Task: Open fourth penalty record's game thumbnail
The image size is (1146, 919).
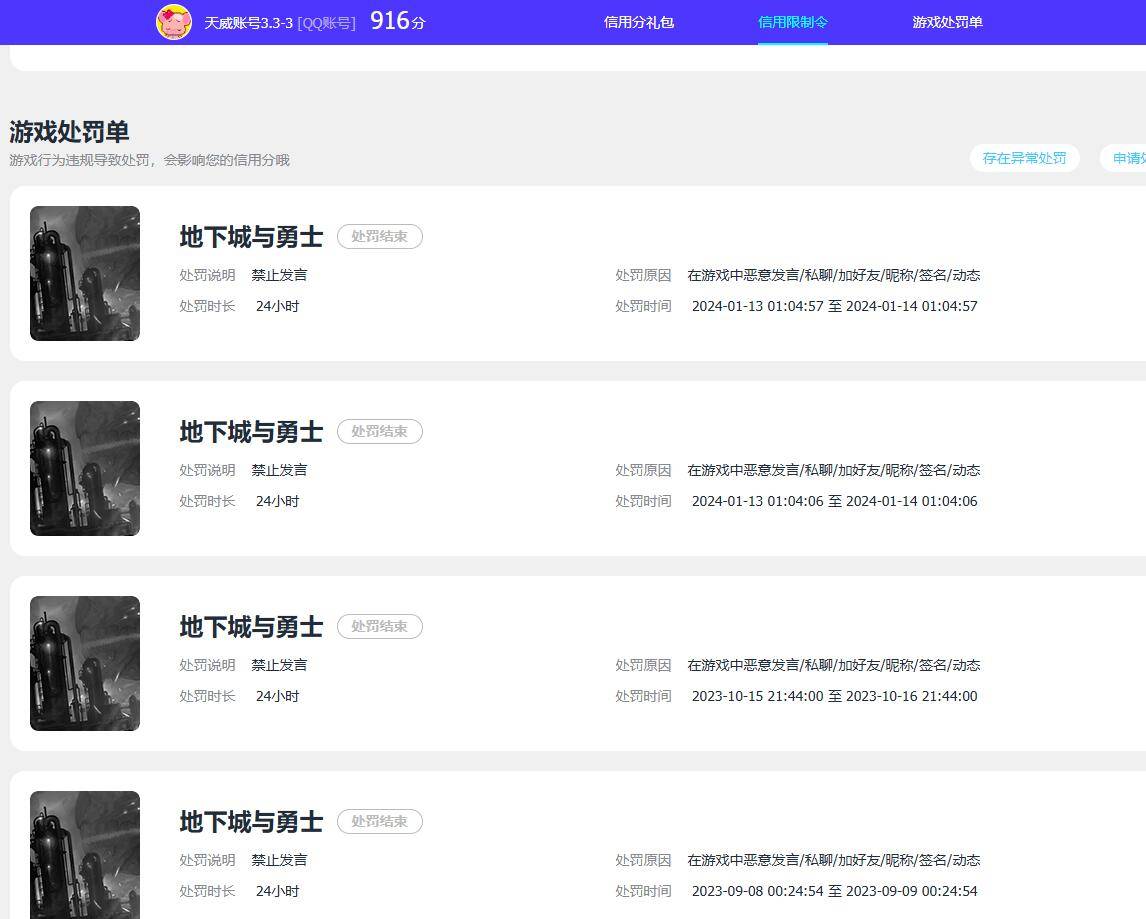Action: click(85, 855)
